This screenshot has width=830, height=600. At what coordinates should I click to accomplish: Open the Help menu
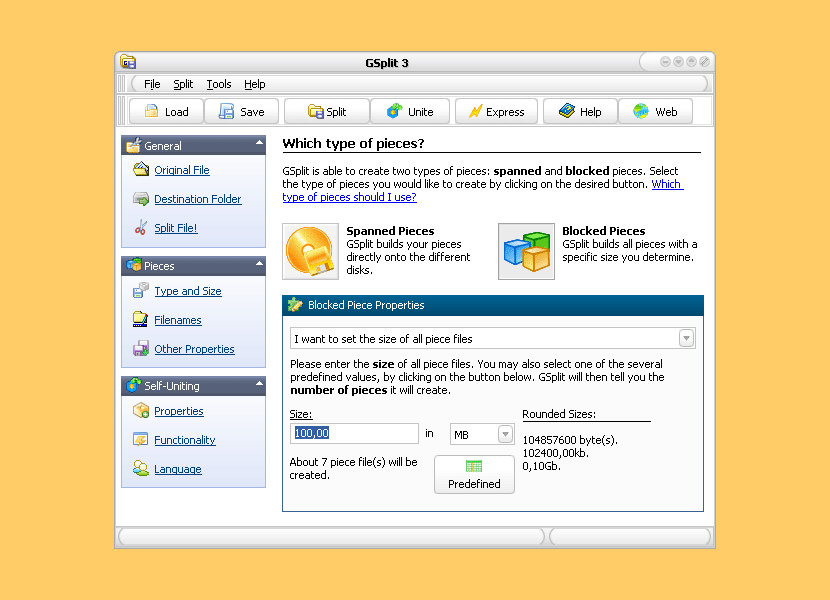click(x=255, y=84)
